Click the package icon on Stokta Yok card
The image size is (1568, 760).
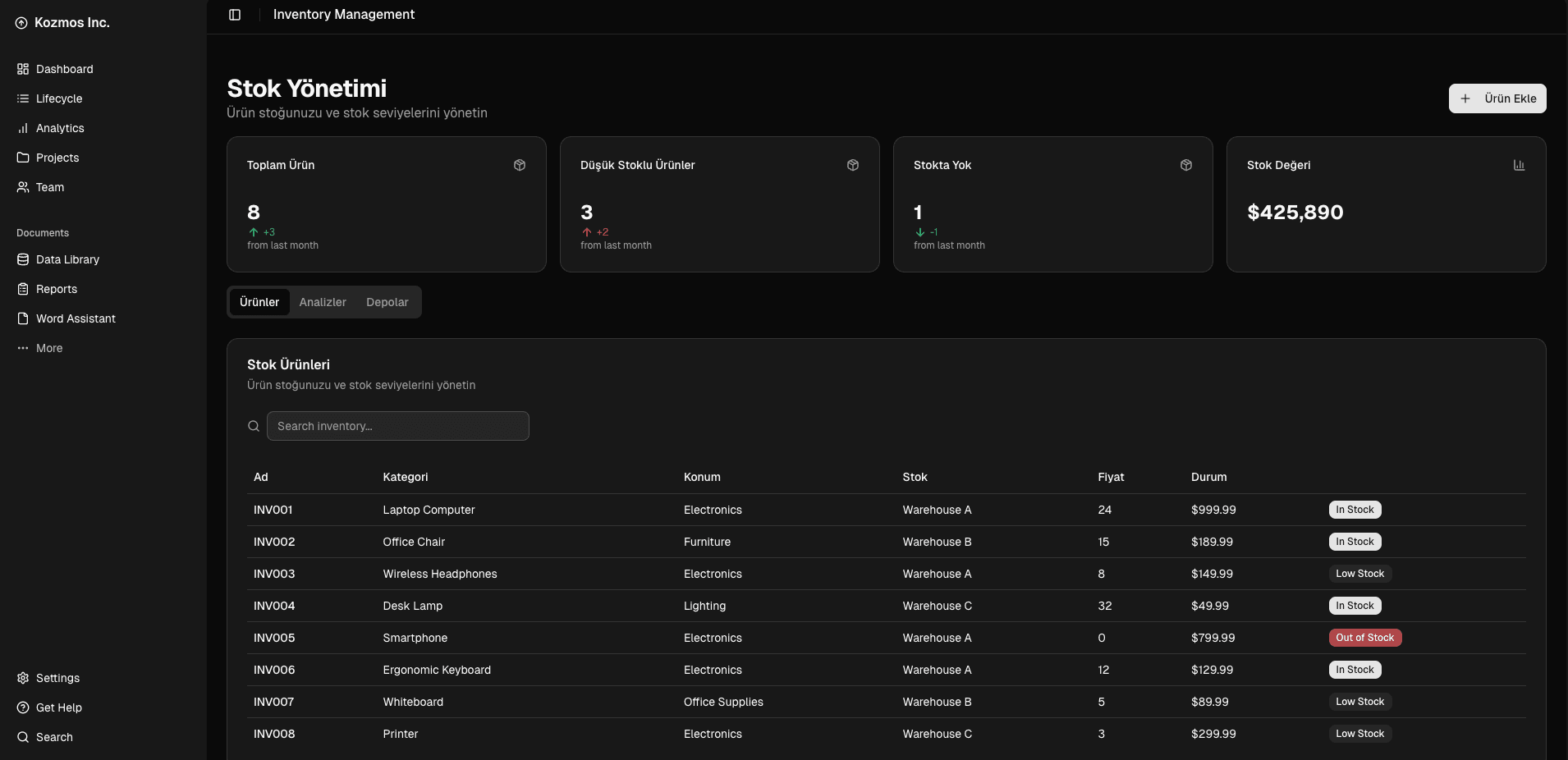(x=1186, y=165)
